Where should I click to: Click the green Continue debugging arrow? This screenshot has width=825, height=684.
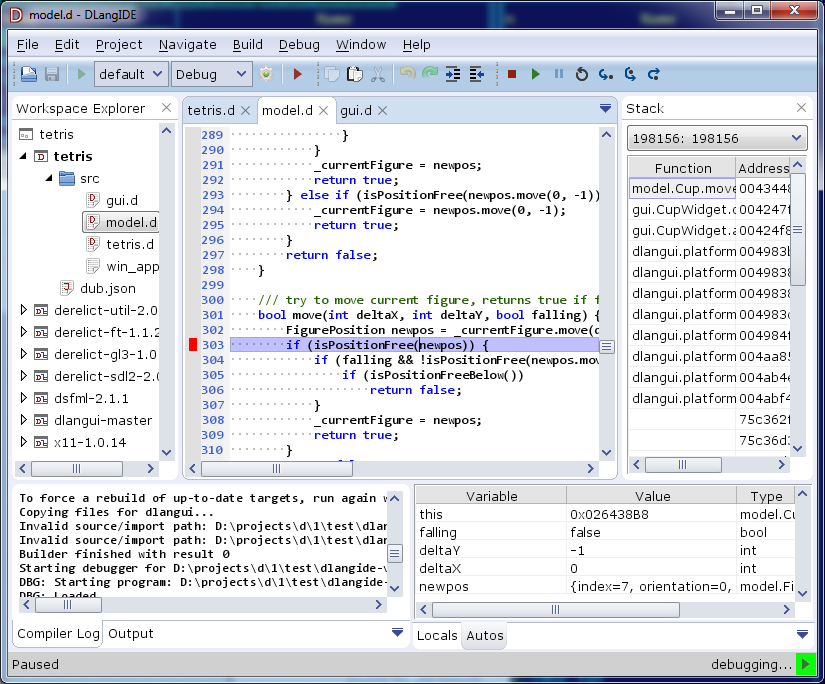click(535, 74)
